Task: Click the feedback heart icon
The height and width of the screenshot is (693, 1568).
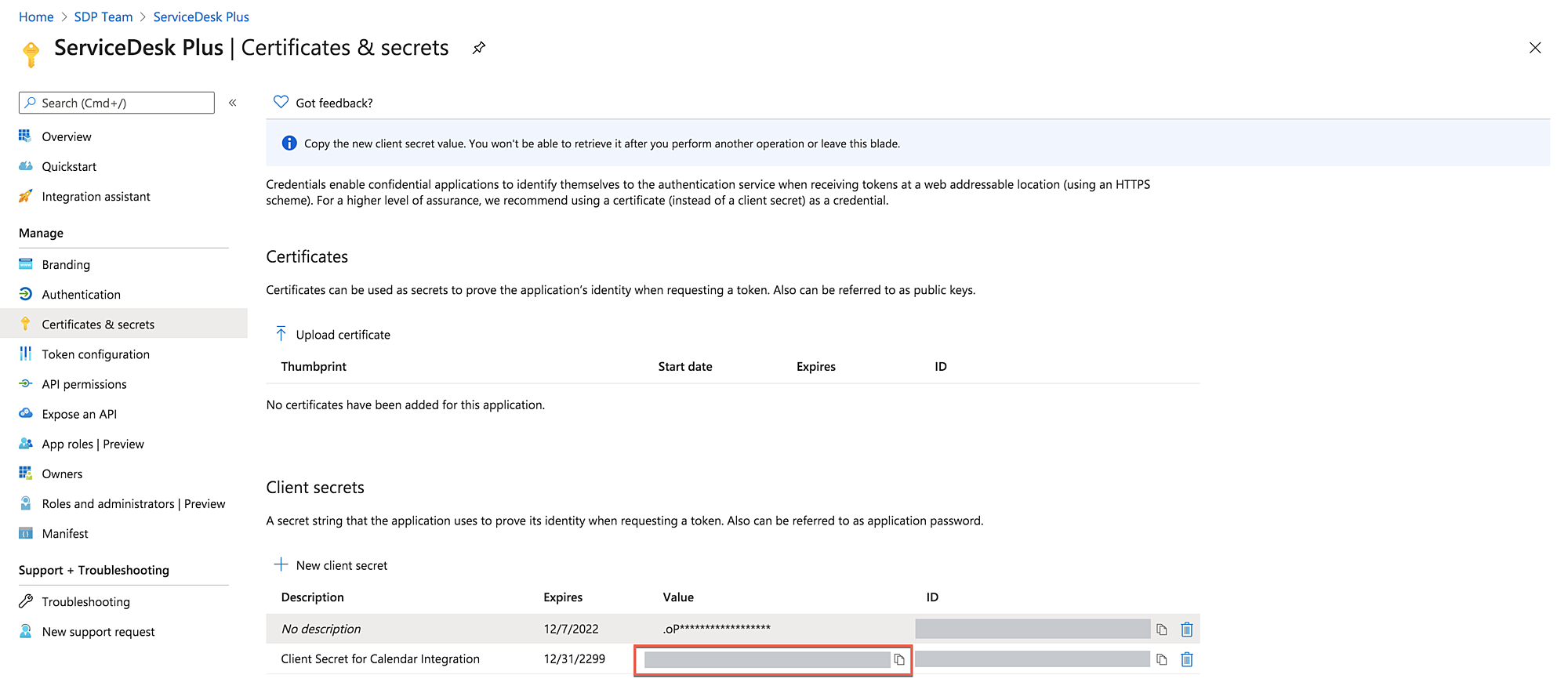Action: [281, 102]
